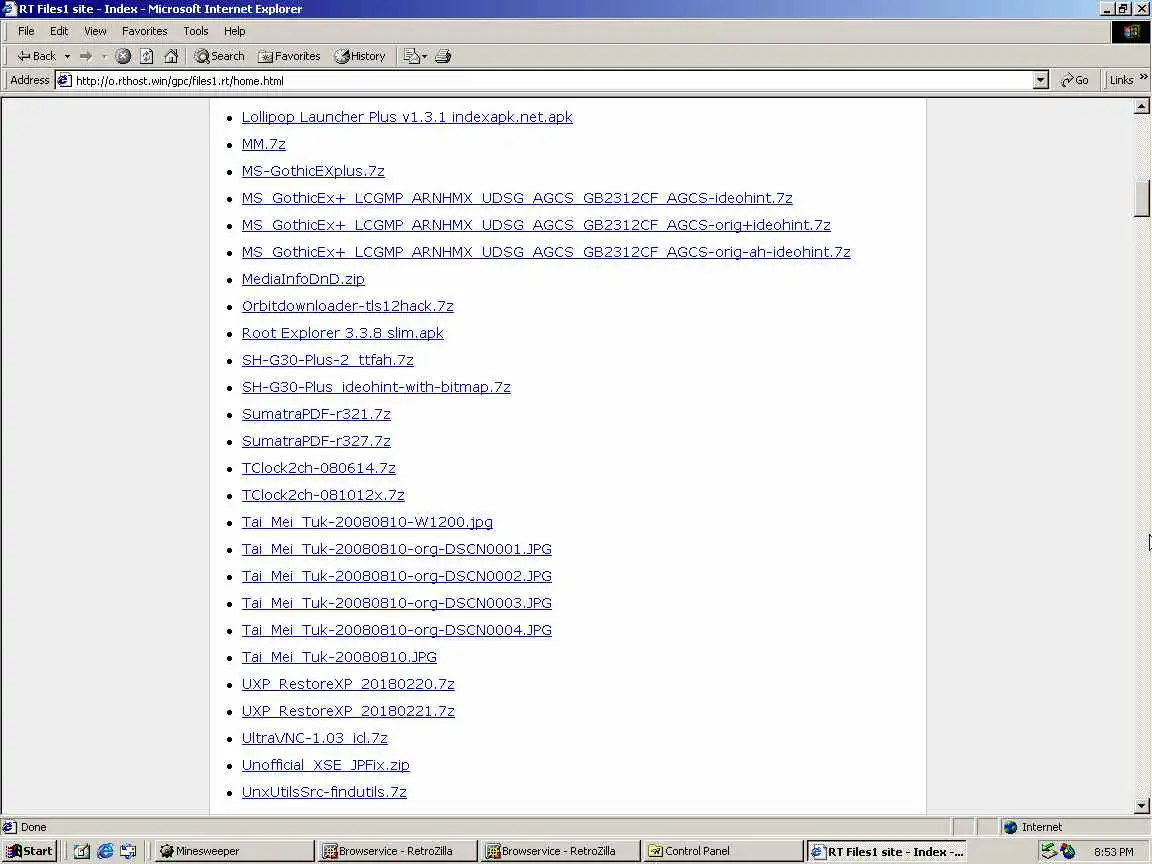Click the page icon in the Address bar
This screenshot has height=864, width=1152.
tap(65, 80)
